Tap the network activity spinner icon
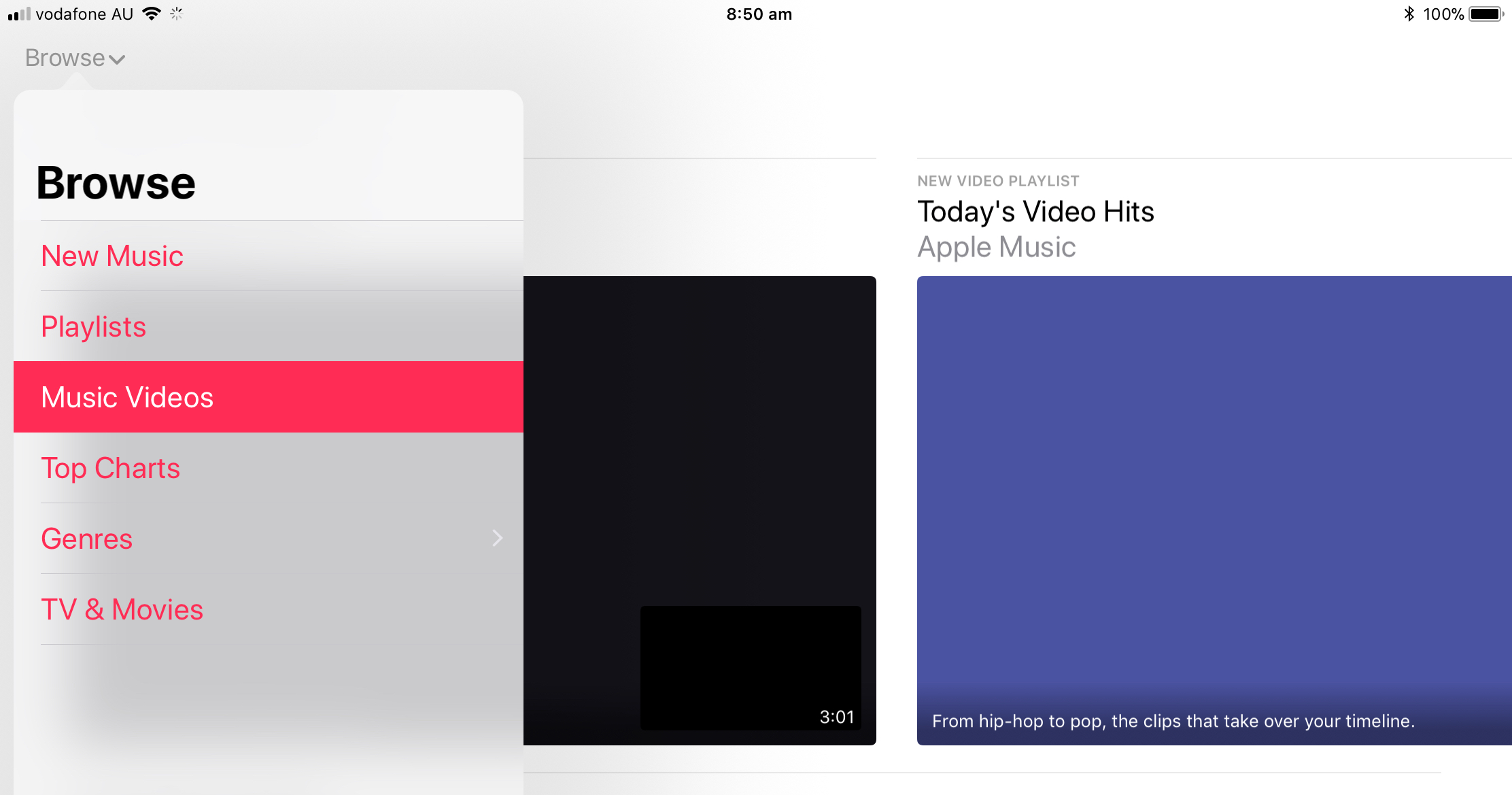The height and width of the screenshot is (795, 1512). tap(177, 14)
